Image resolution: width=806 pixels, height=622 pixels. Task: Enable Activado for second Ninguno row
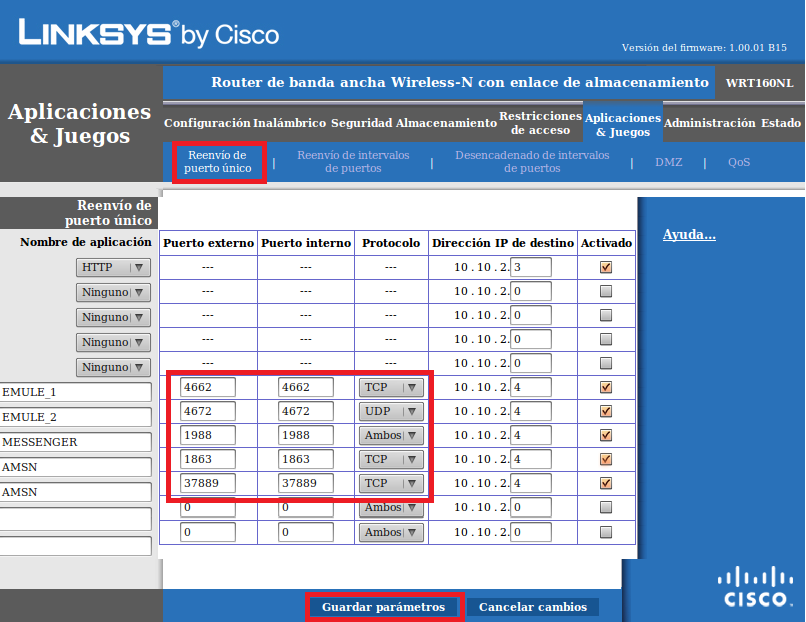[x=606, y=315]
